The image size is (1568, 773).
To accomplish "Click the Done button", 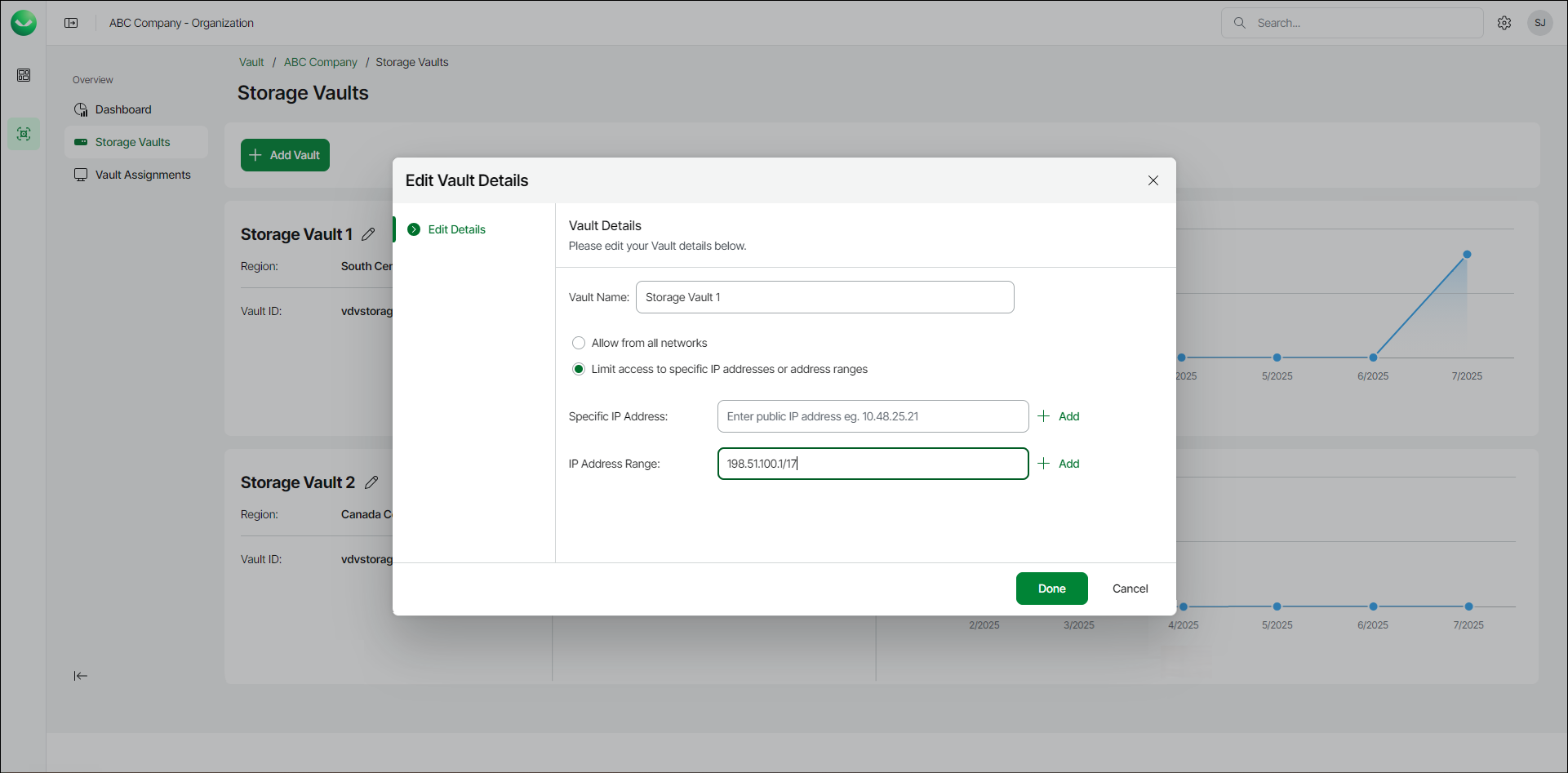I will [x=1051, y=589].
